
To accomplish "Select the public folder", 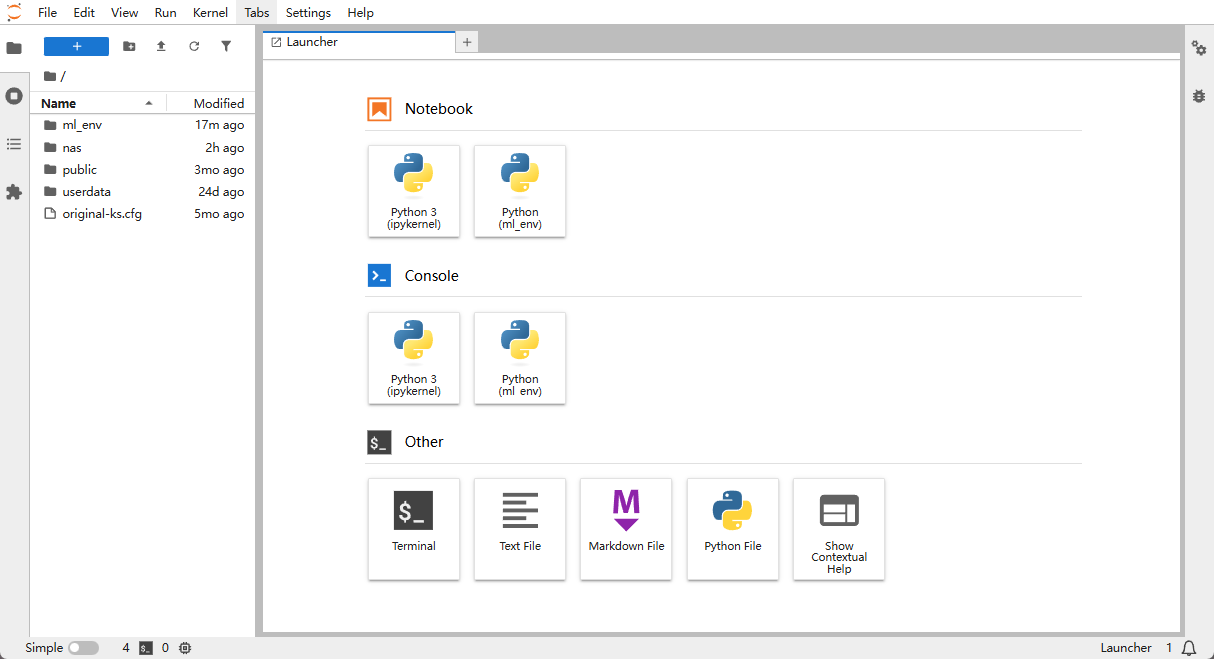I will point(143,169).
